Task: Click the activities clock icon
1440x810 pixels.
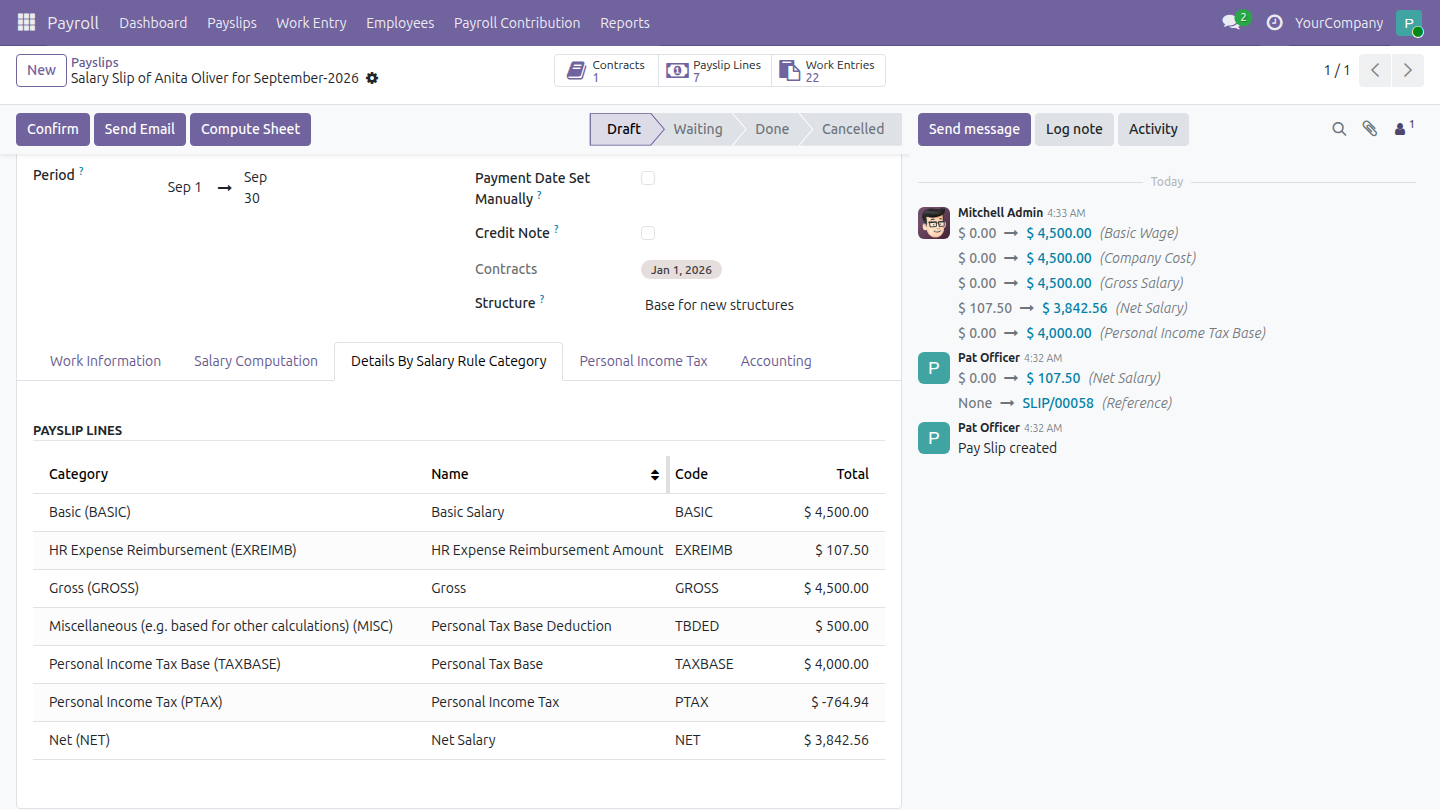Action: pos(1274,22)
